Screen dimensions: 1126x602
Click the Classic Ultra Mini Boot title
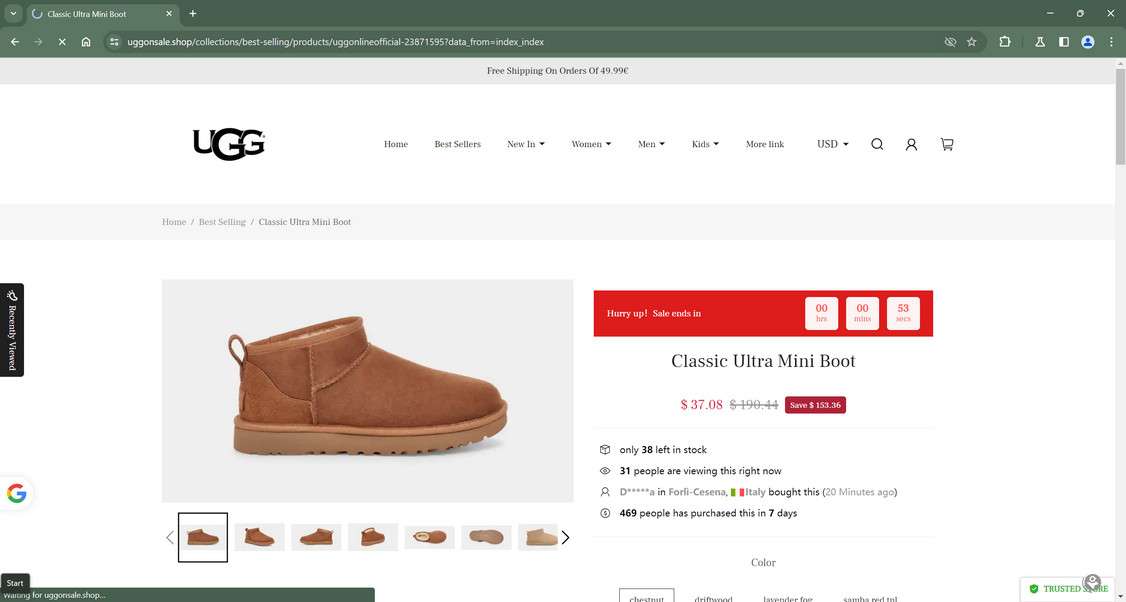point(763,361)
